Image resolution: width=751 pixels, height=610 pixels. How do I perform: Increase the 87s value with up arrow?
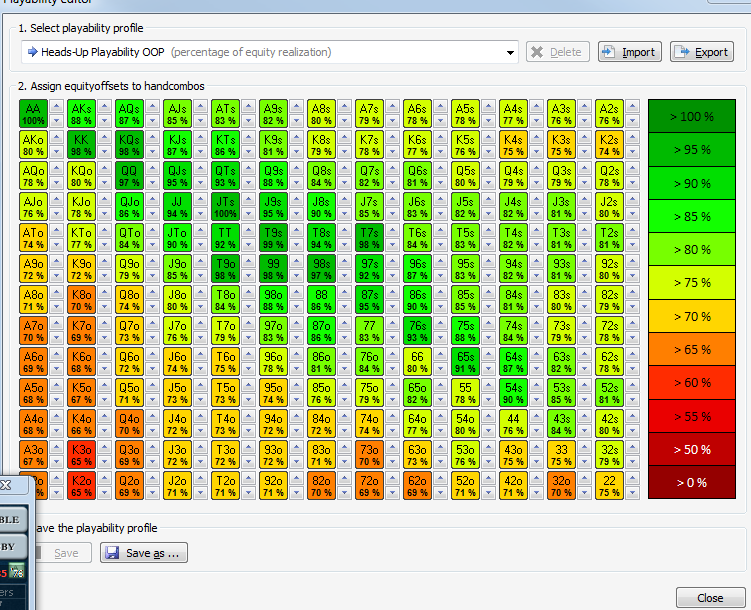[x=392, y=293]
